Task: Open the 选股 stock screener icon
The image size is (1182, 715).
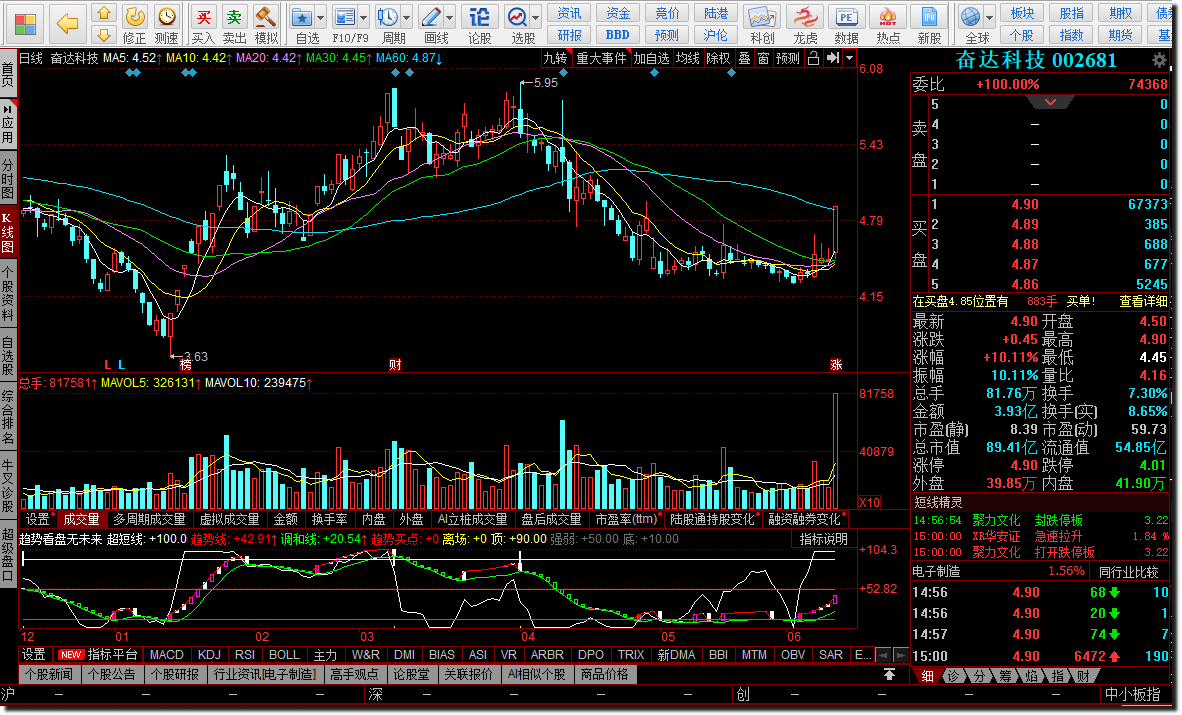Action: click(x=517, y=16)
